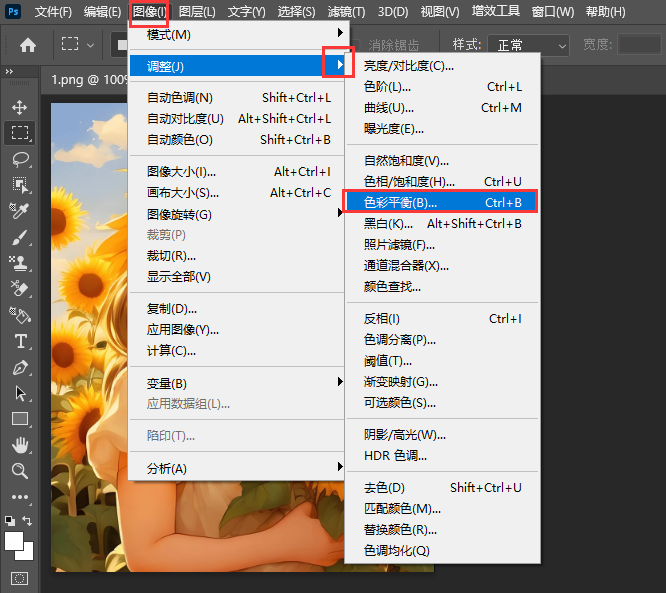Choose 色相/饱和度(H)... option
666x593 pixels.
[x=442, y=181]
